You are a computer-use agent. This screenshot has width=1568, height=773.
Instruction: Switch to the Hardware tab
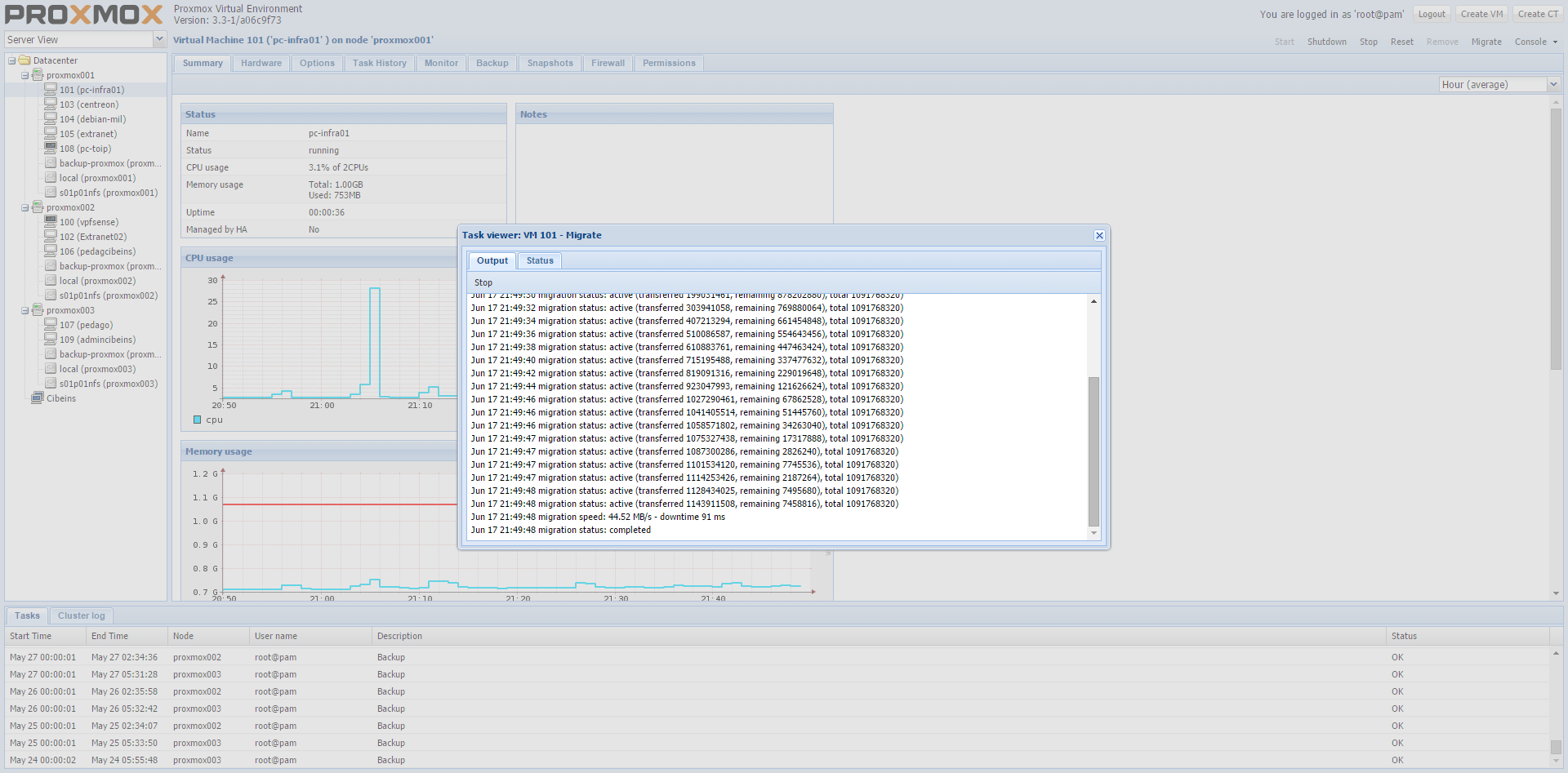pyautogui.click(x=261, y=63)
